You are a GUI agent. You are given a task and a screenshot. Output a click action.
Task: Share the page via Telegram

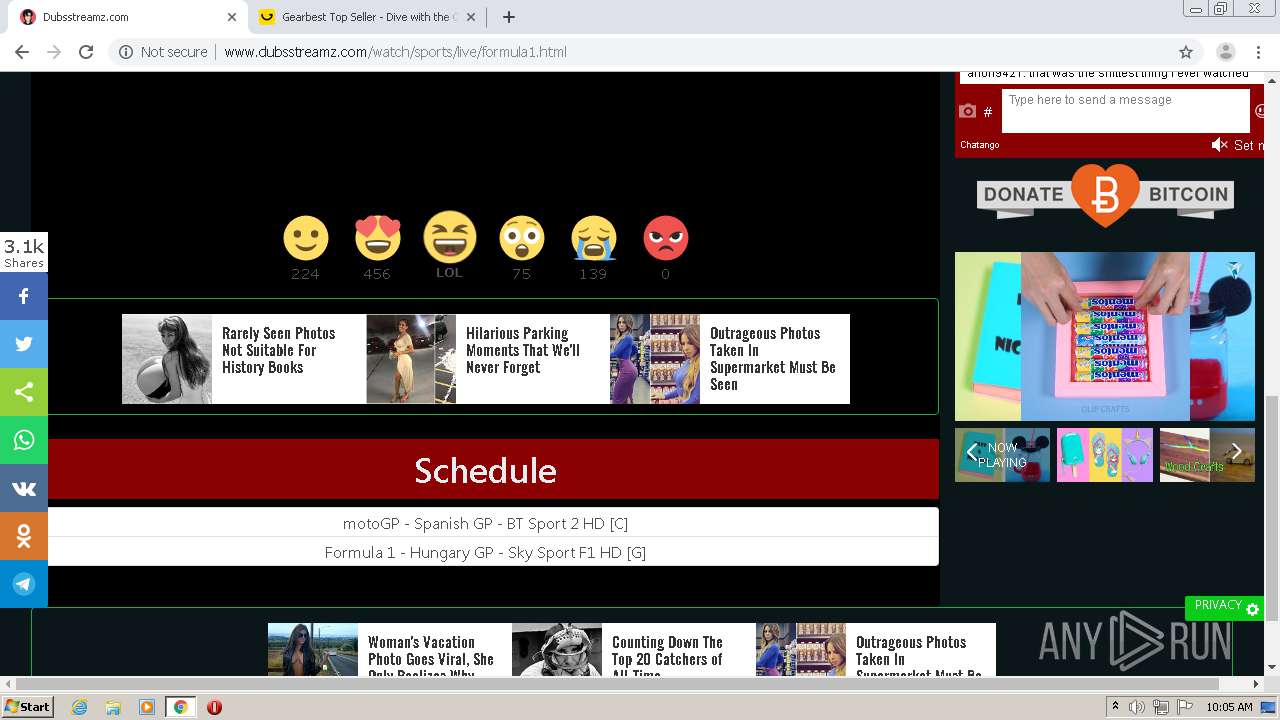coord(24,584)
